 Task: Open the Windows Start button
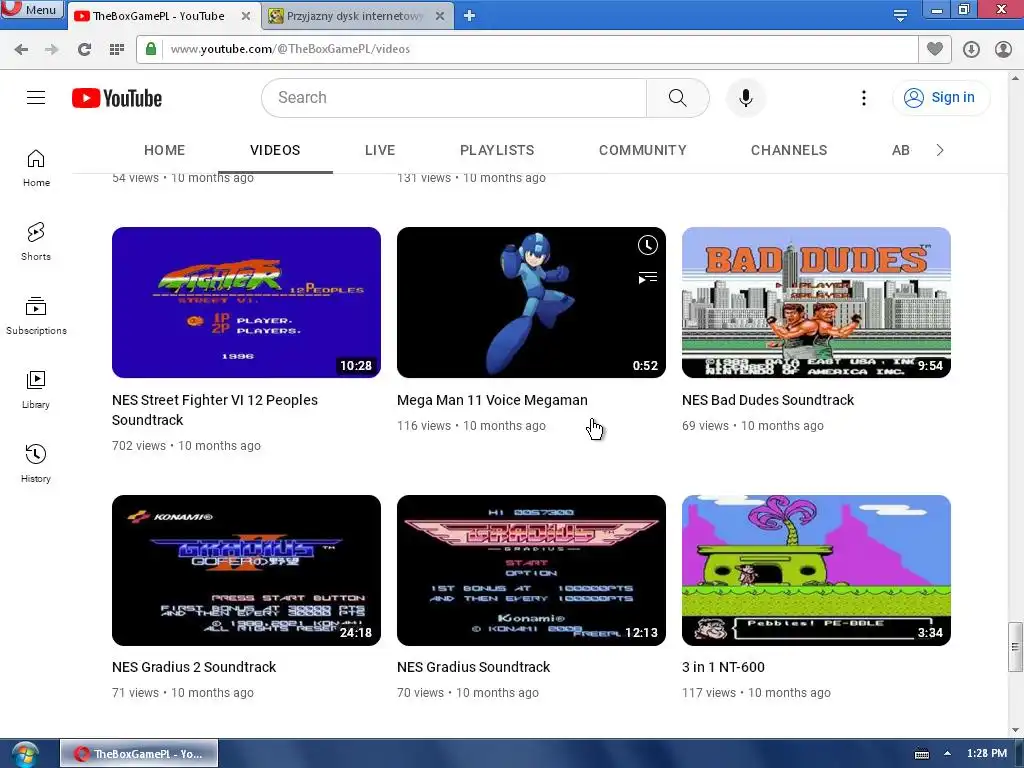[25, 754]
